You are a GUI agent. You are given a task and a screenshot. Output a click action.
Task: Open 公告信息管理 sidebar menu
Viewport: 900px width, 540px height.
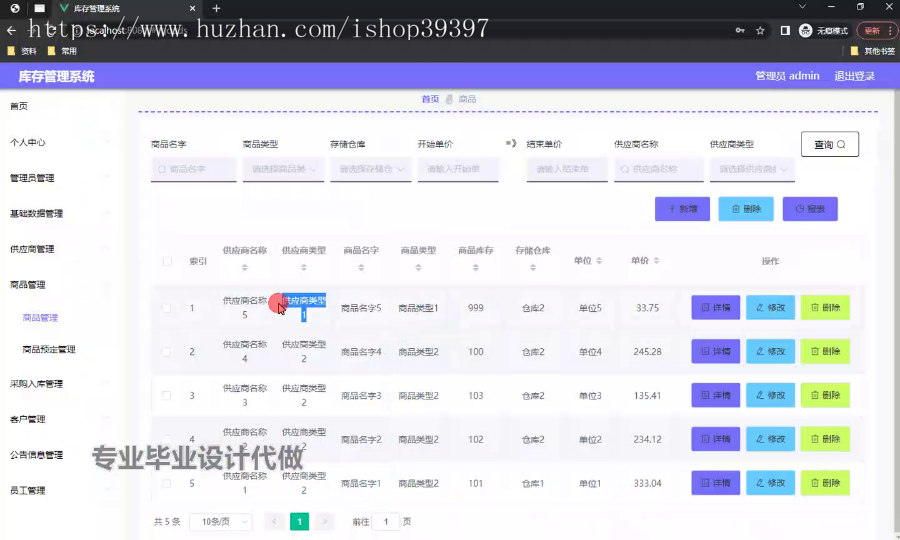[x=60, y=455]
